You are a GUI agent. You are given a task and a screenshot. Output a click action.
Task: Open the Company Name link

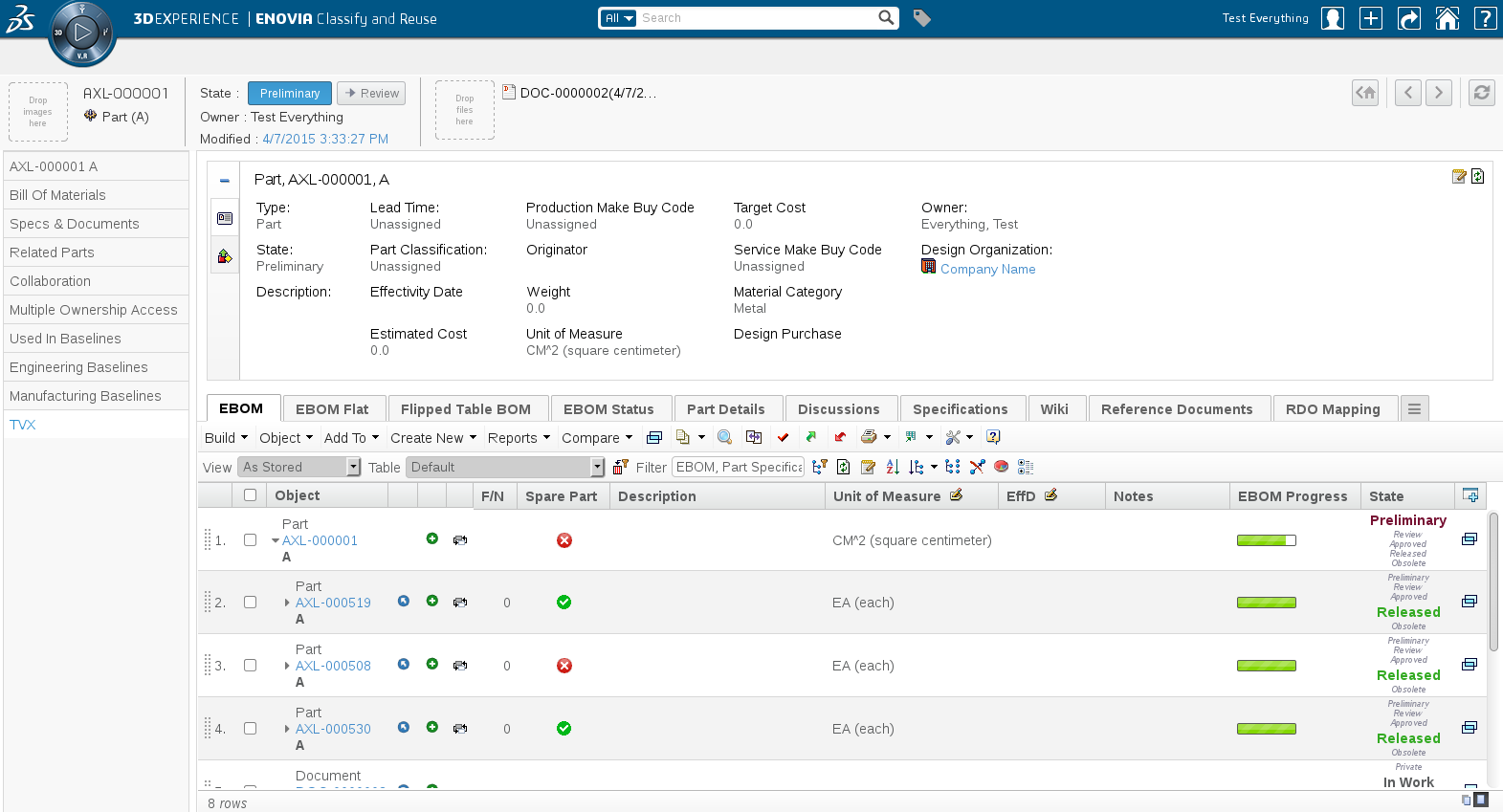987,270
